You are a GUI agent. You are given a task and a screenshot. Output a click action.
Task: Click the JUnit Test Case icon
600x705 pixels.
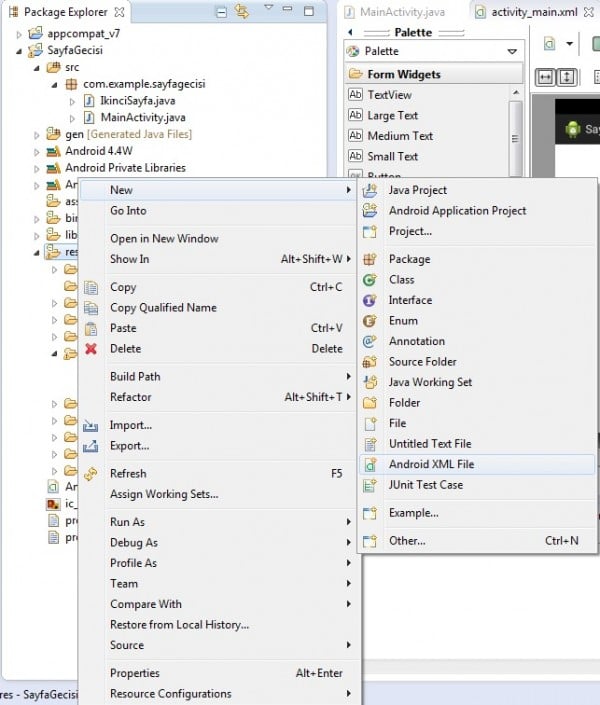(x=370, y=485)
